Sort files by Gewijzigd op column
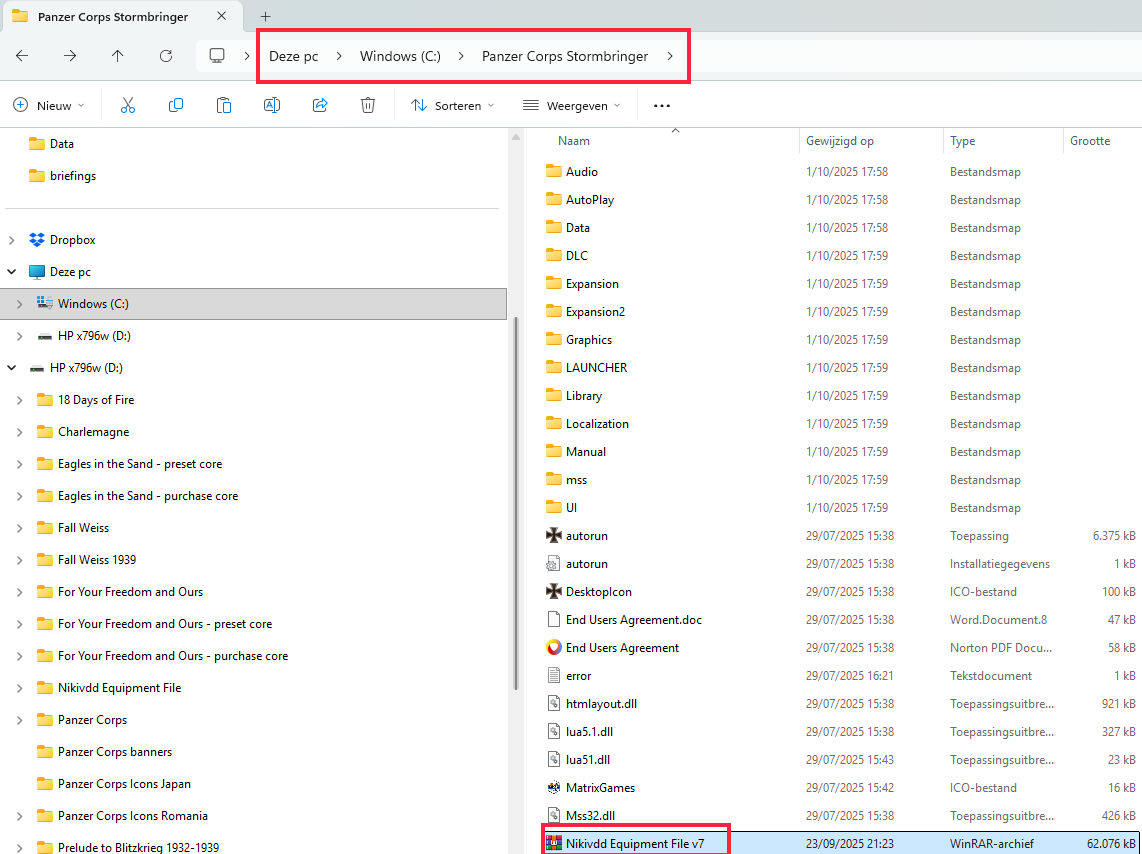 point(840,141)
